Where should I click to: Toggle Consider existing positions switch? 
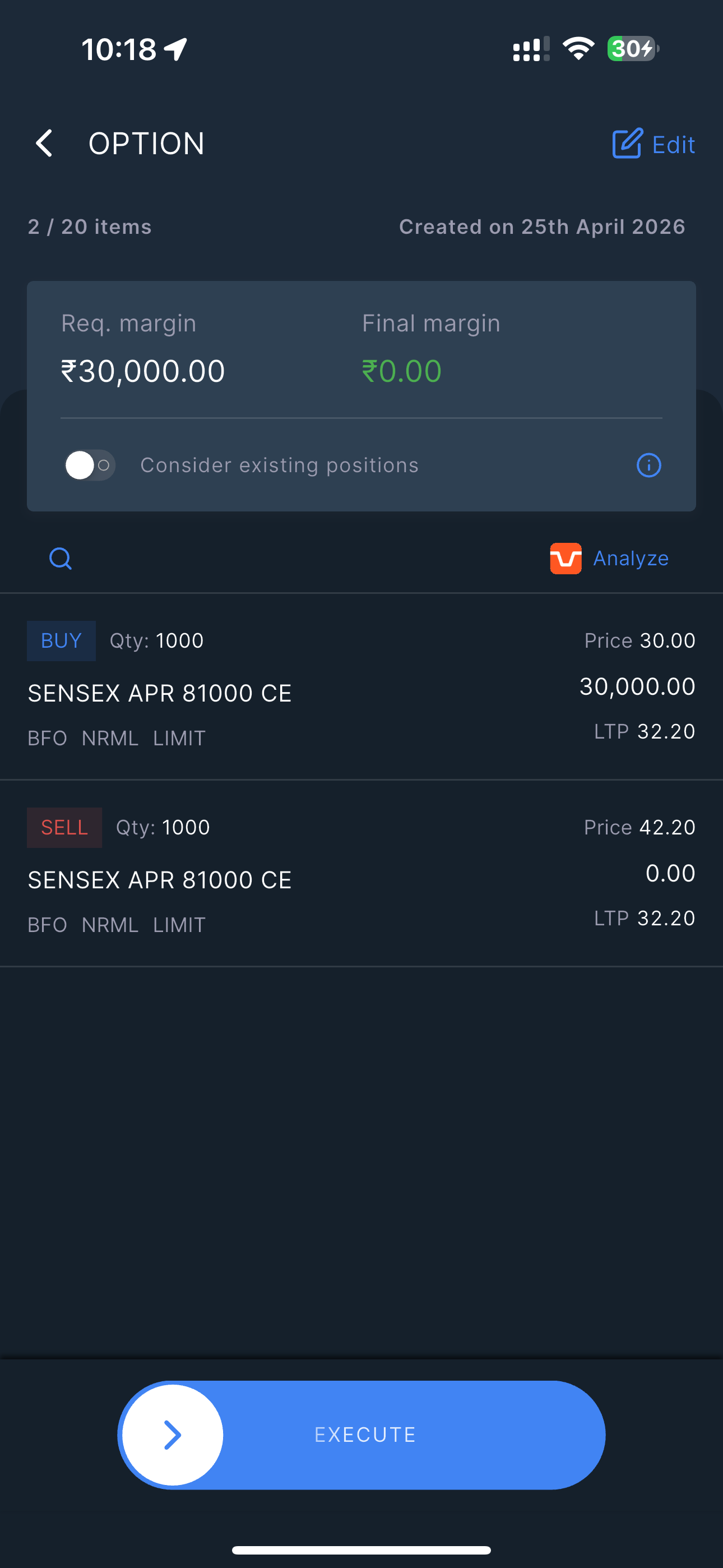pyautogui.click(x=90, y=465)
